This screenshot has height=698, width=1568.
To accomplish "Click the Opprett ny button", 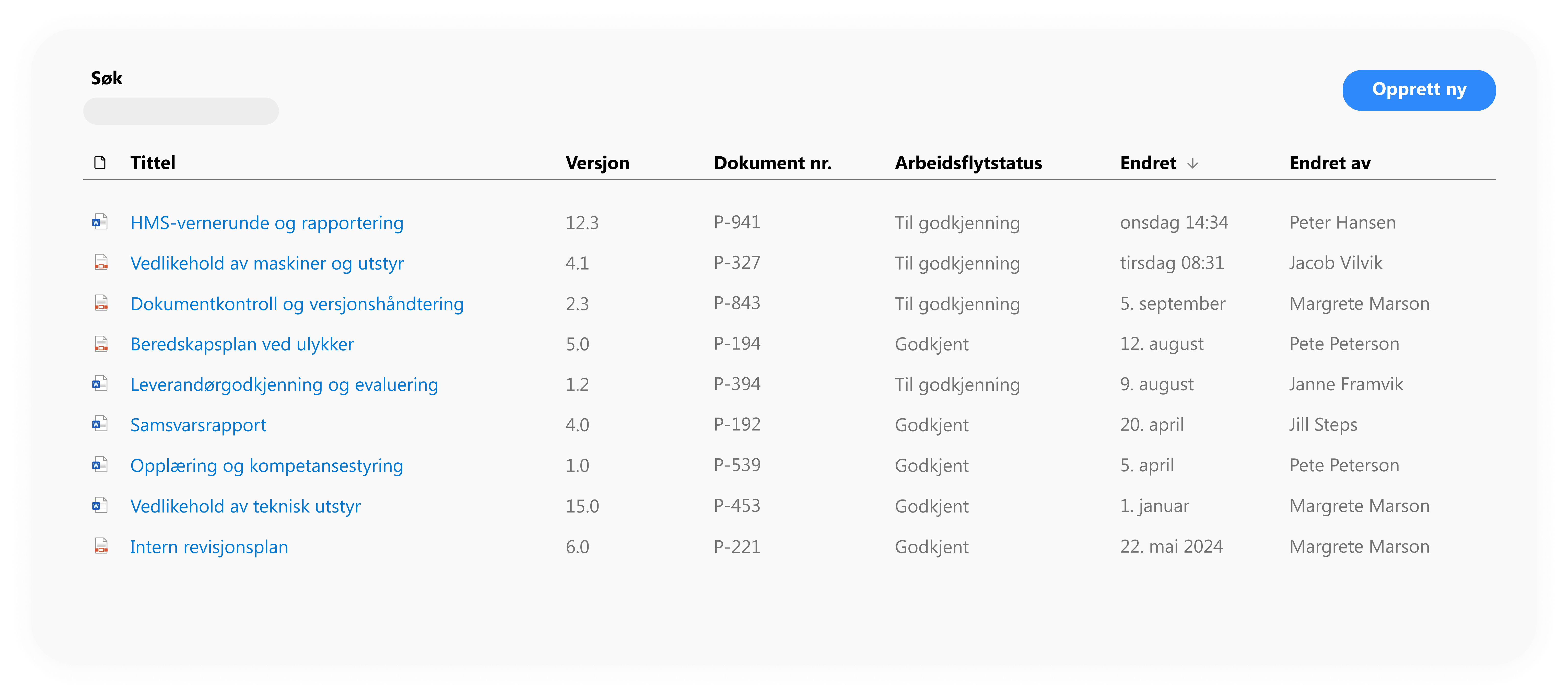I will (x=1418, y=90).
